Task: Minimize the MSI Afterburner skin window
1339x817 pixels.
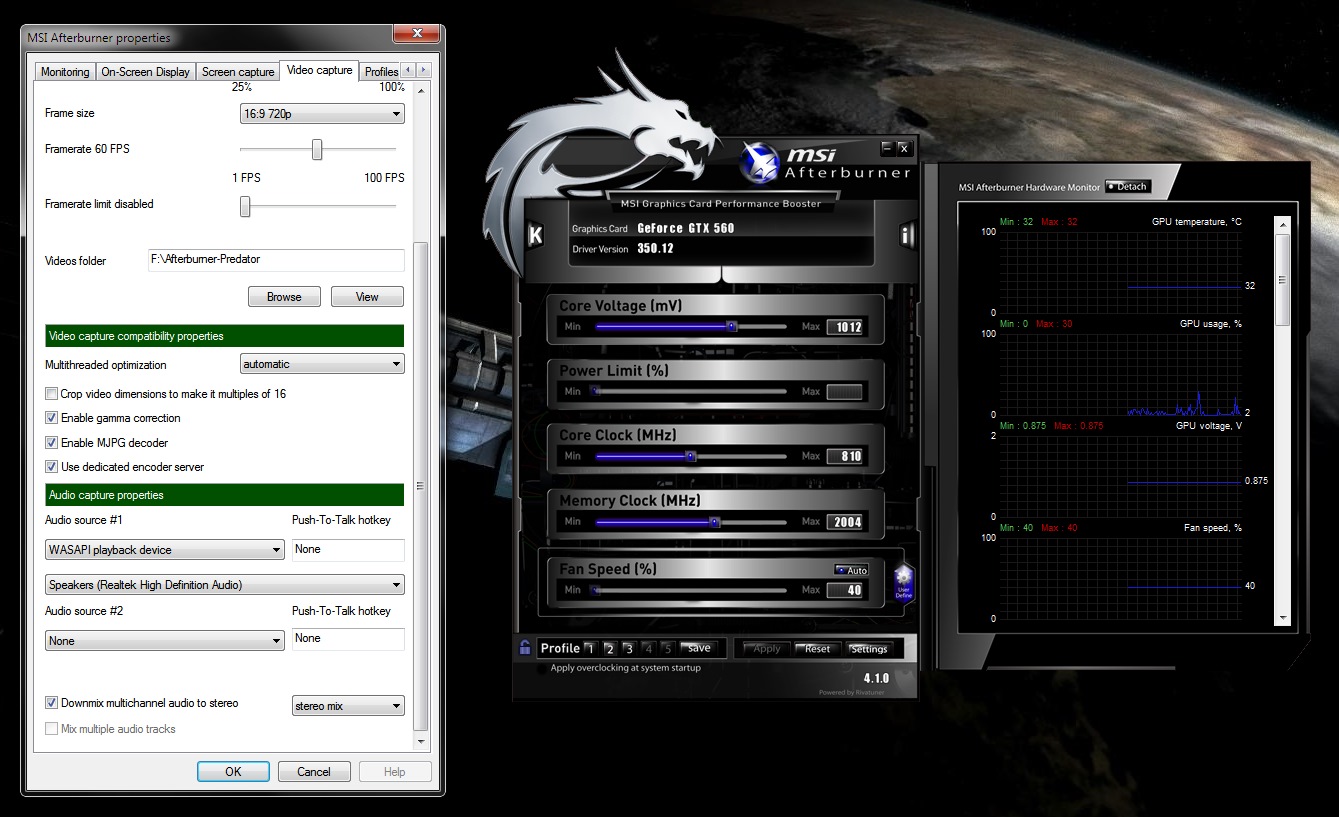Action: pyautogui.click(x=887, y=148)
